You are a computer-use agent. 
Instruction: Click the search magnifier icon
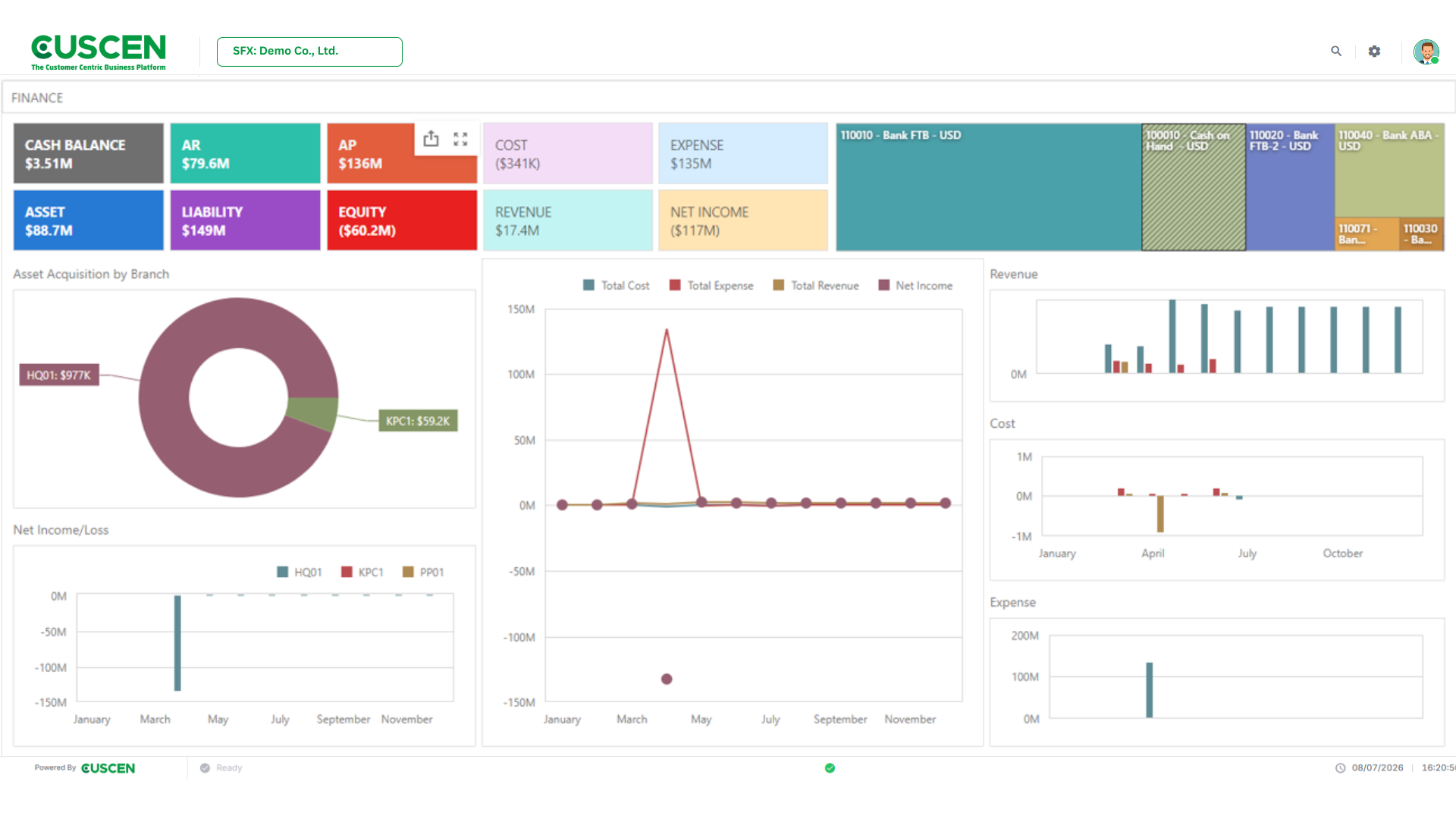(1336, 51)
